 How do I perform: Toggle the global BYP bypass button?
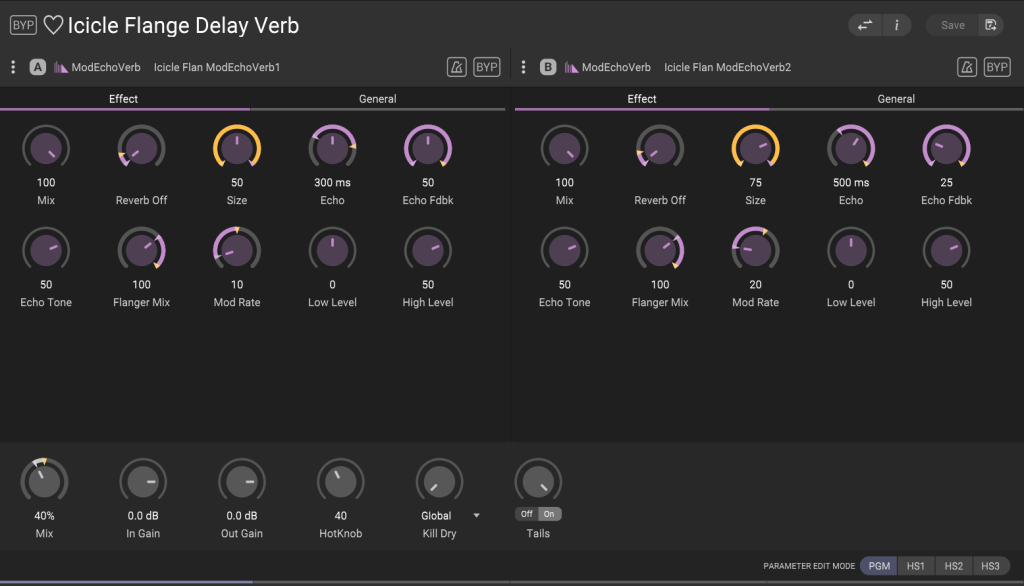click(23, 25)
